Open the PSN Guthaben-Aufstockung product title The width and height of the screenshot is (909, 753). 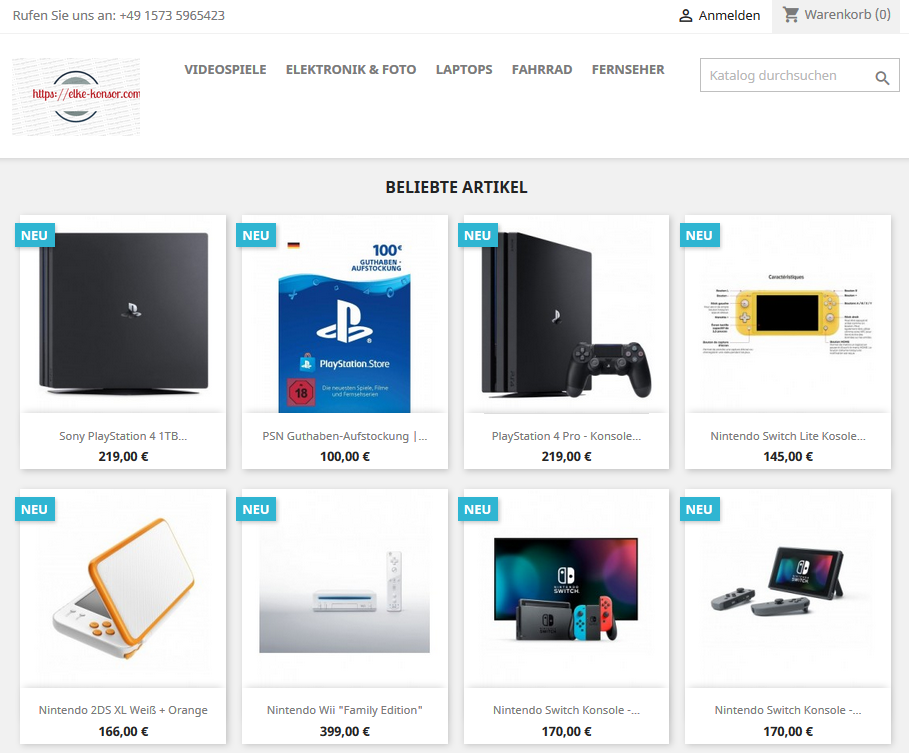[344, 436]
